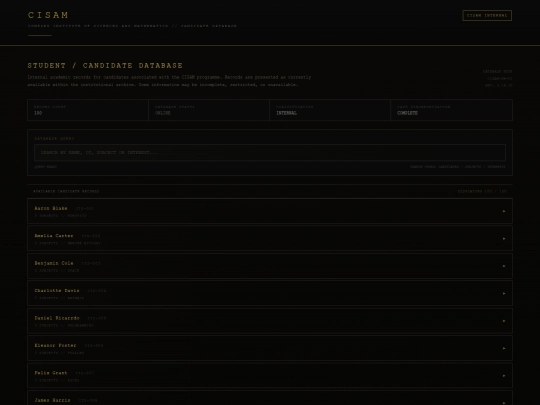Click the CISAM logo title
Screen dimensions: 540x405
coord(48,15)
